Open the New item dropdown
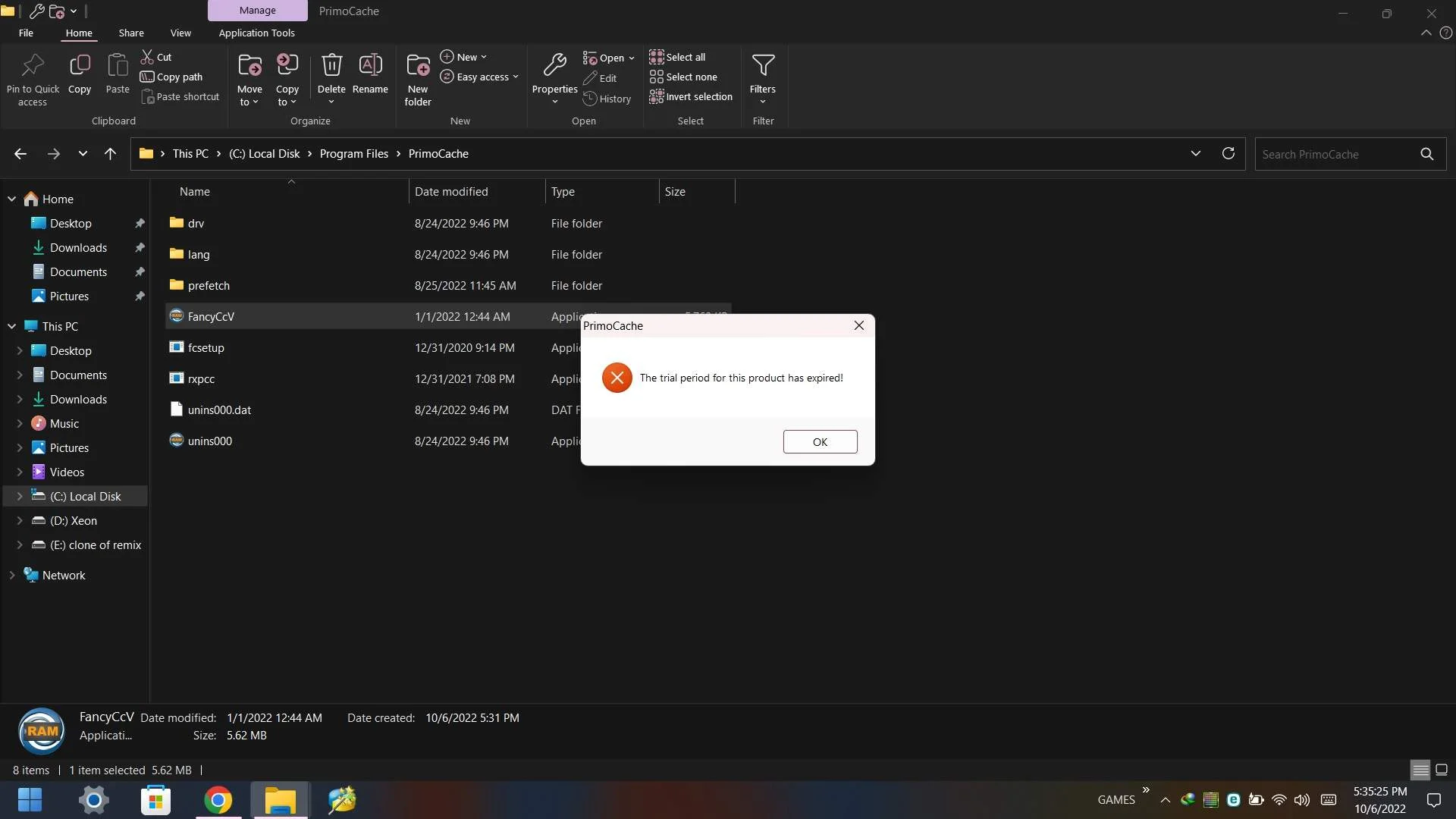Image resolution: width=1456 pixels, height=819 pixels. [x=464, y=57]
